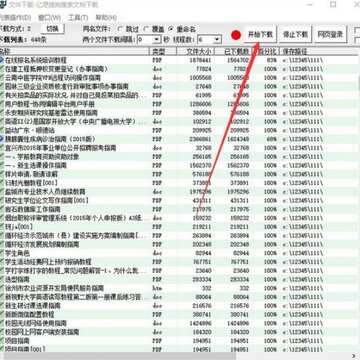The width and height of the screenshot is (360, 360).
Task: Click the green checkmark beside 新版微信配置教程
Action: coord(2,314)
